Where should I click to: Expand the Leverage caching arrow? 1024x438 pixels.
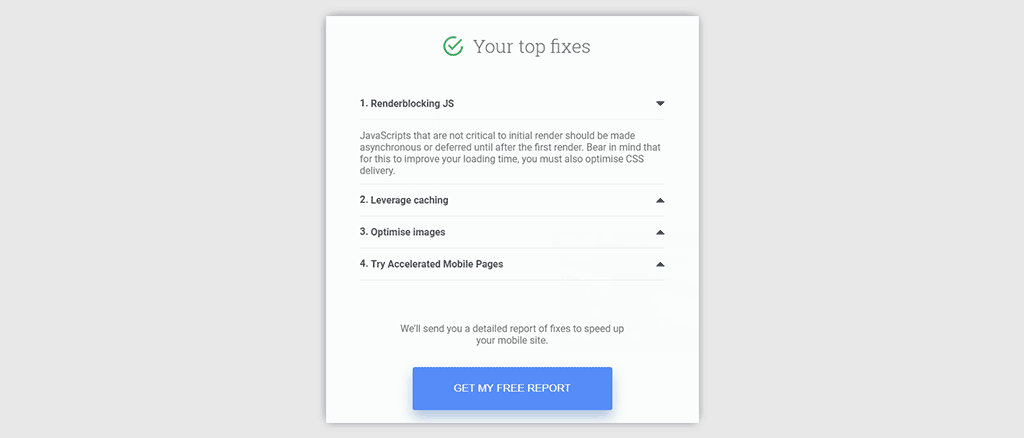point(660,200)
